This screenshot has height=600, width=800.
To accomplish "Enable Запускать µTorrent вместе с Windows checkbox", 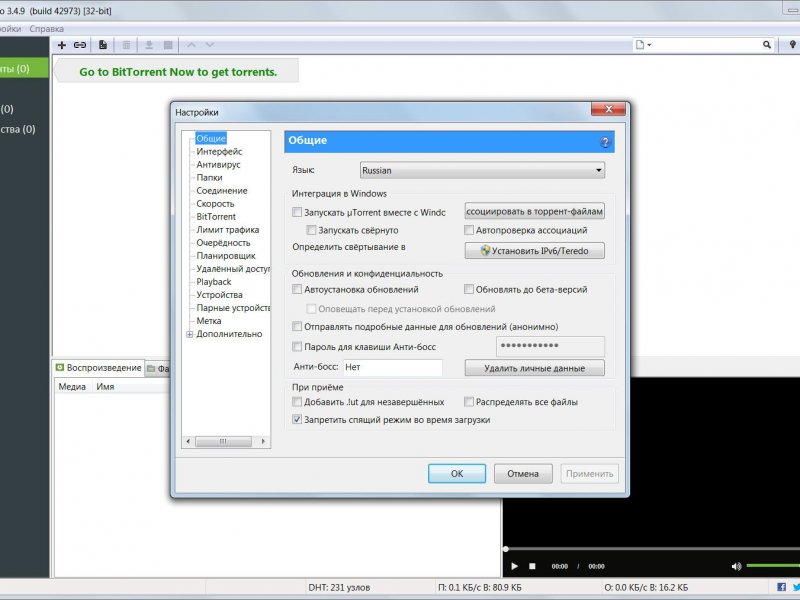I will [297, 212].
